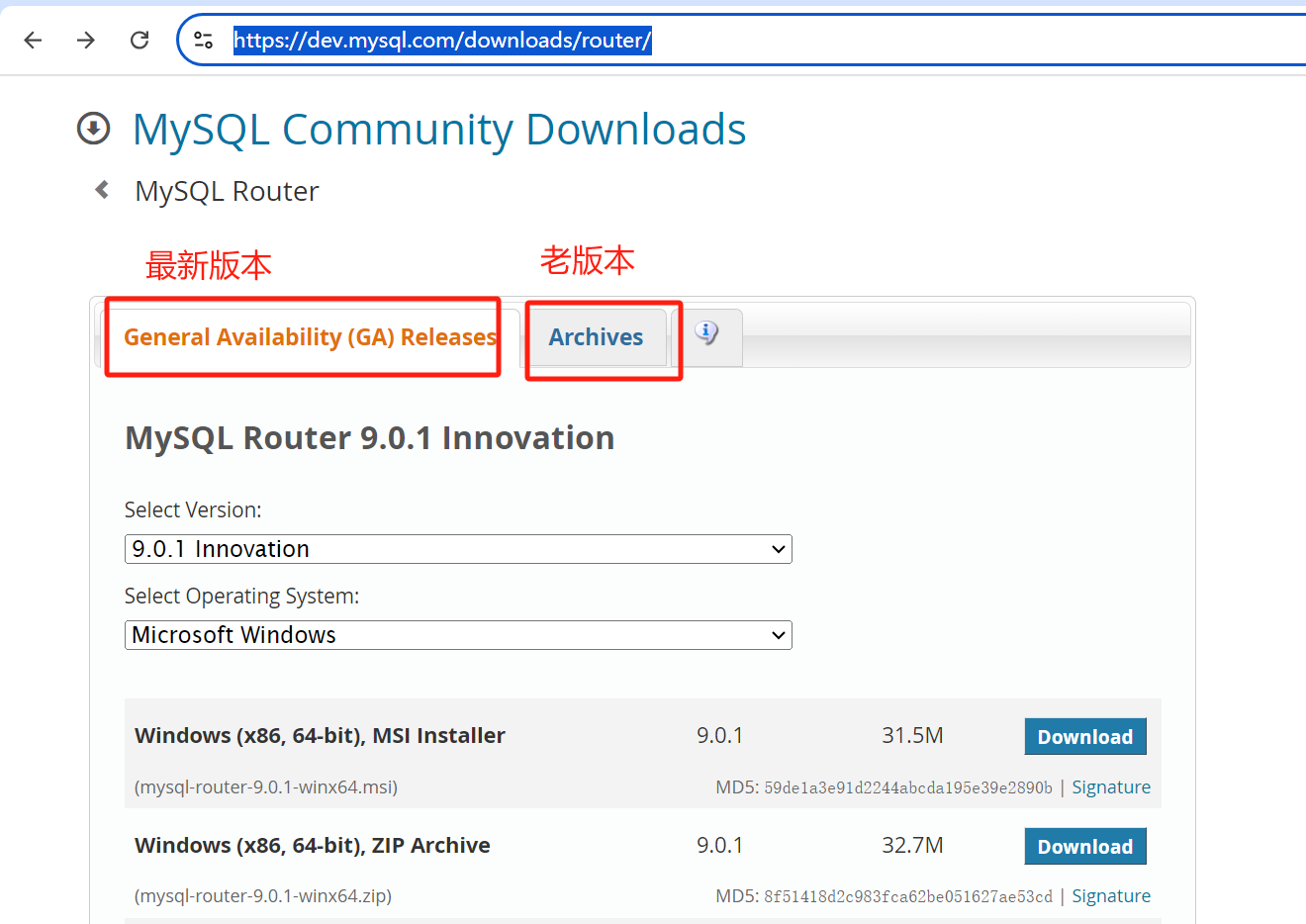Click the 9.0.1 version in MSI row

tap(719, 736)
